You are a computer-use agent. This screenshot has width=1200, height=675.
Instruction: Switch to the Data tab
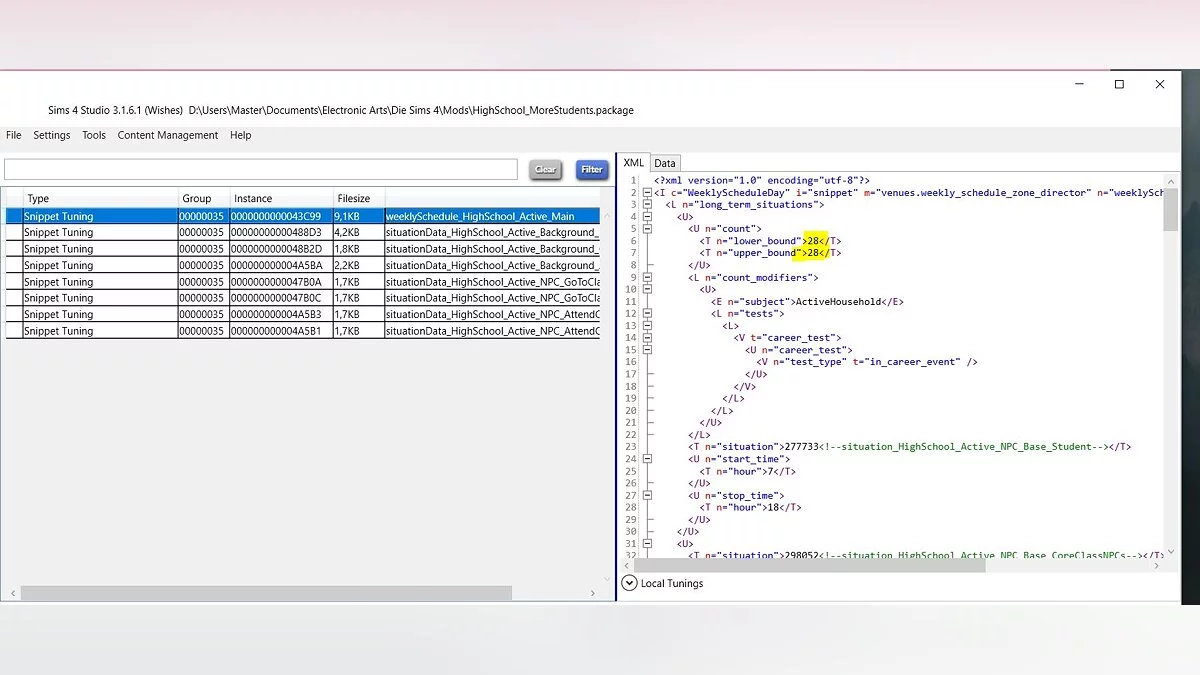click(x=665, y=163)
